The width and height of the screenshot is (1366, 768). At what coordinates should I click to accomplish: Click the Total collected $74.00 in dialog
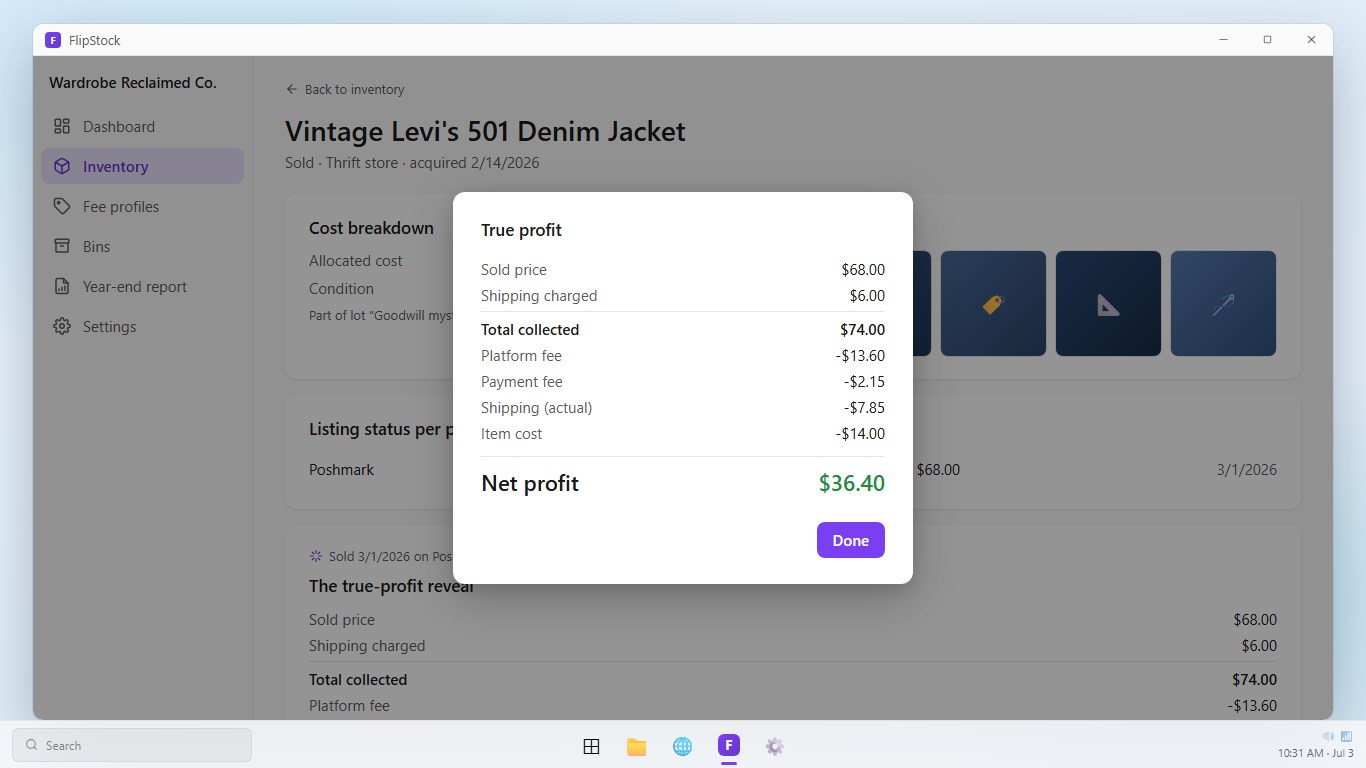(862, 330)
